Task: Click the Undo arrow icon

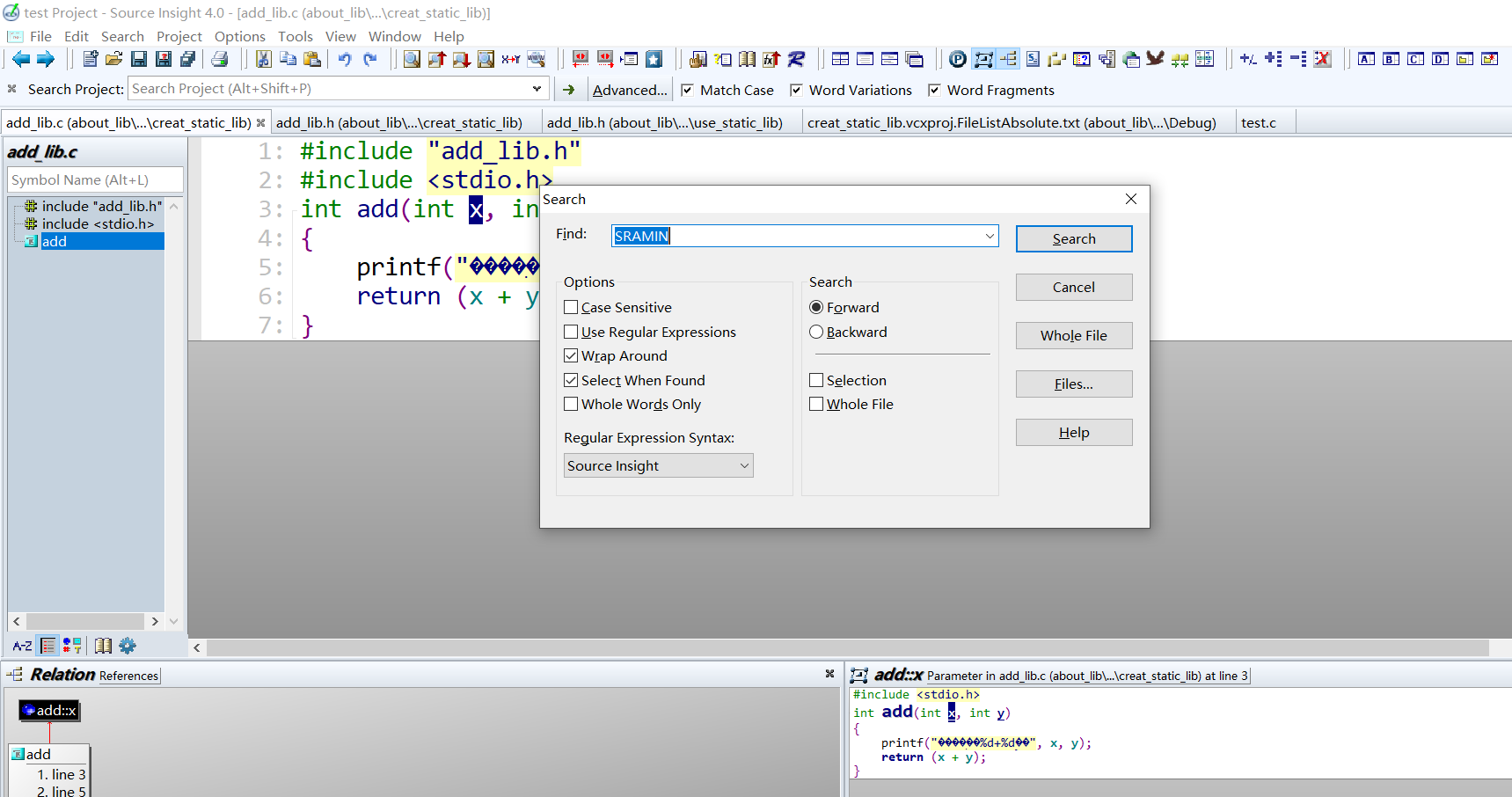Action: click(345, 59)
